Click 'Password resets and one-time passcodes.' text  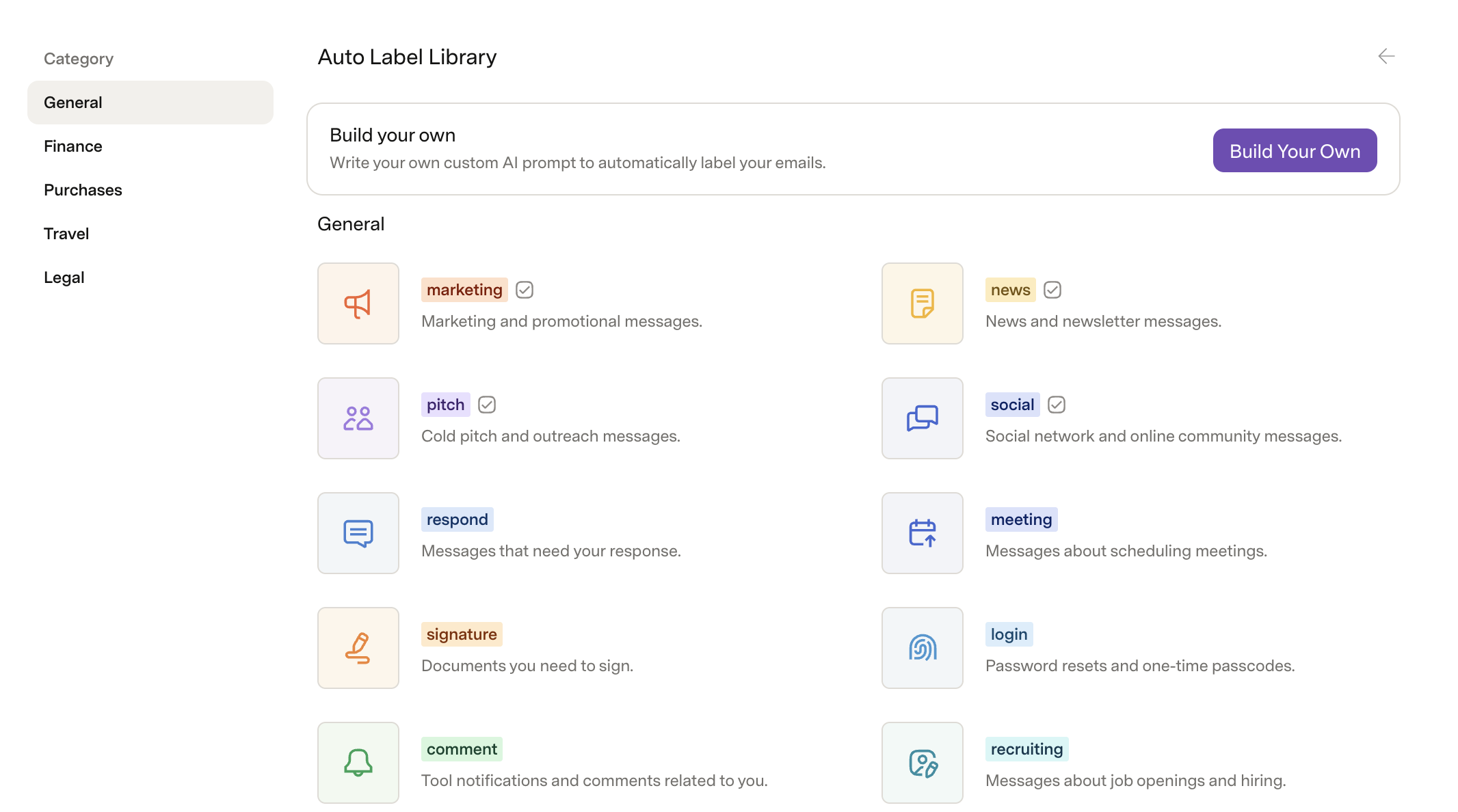1140,666
